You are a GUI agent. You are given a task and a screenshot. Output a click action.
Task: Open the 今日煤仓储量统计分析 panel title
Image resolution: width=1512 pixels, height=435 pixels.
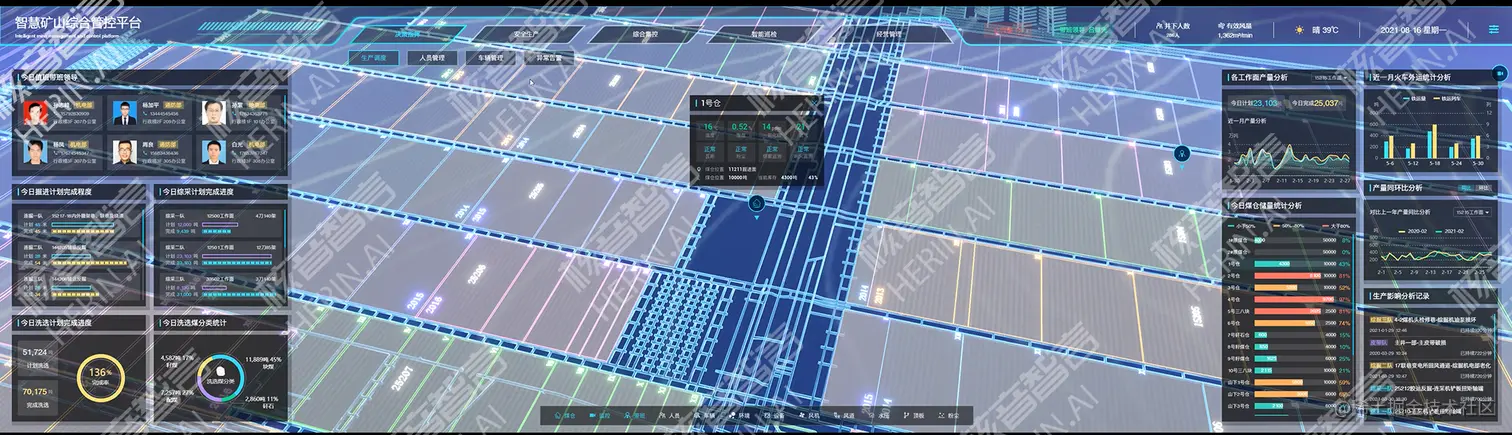tap(1266, 206)
